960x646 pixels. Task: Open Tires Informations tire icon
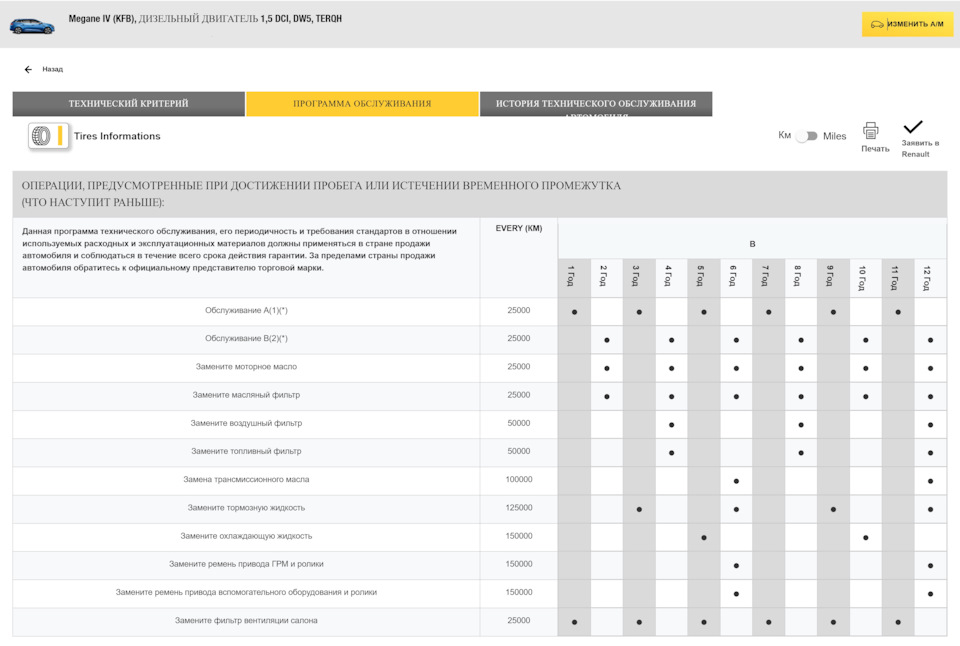[48, 136]
